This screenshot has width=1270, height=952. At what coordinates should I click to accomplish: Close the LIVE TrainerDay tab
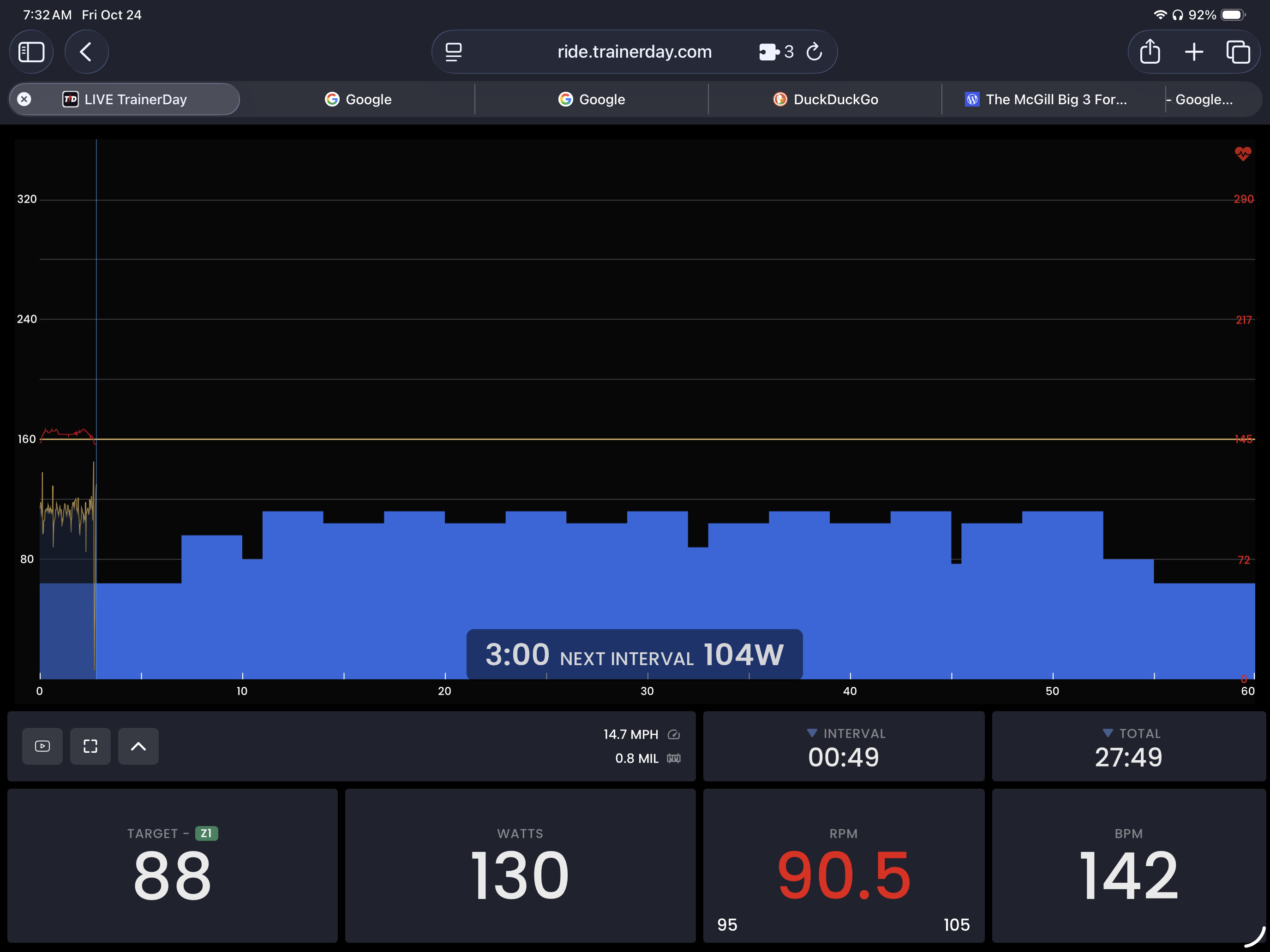(x=24, y=99)
